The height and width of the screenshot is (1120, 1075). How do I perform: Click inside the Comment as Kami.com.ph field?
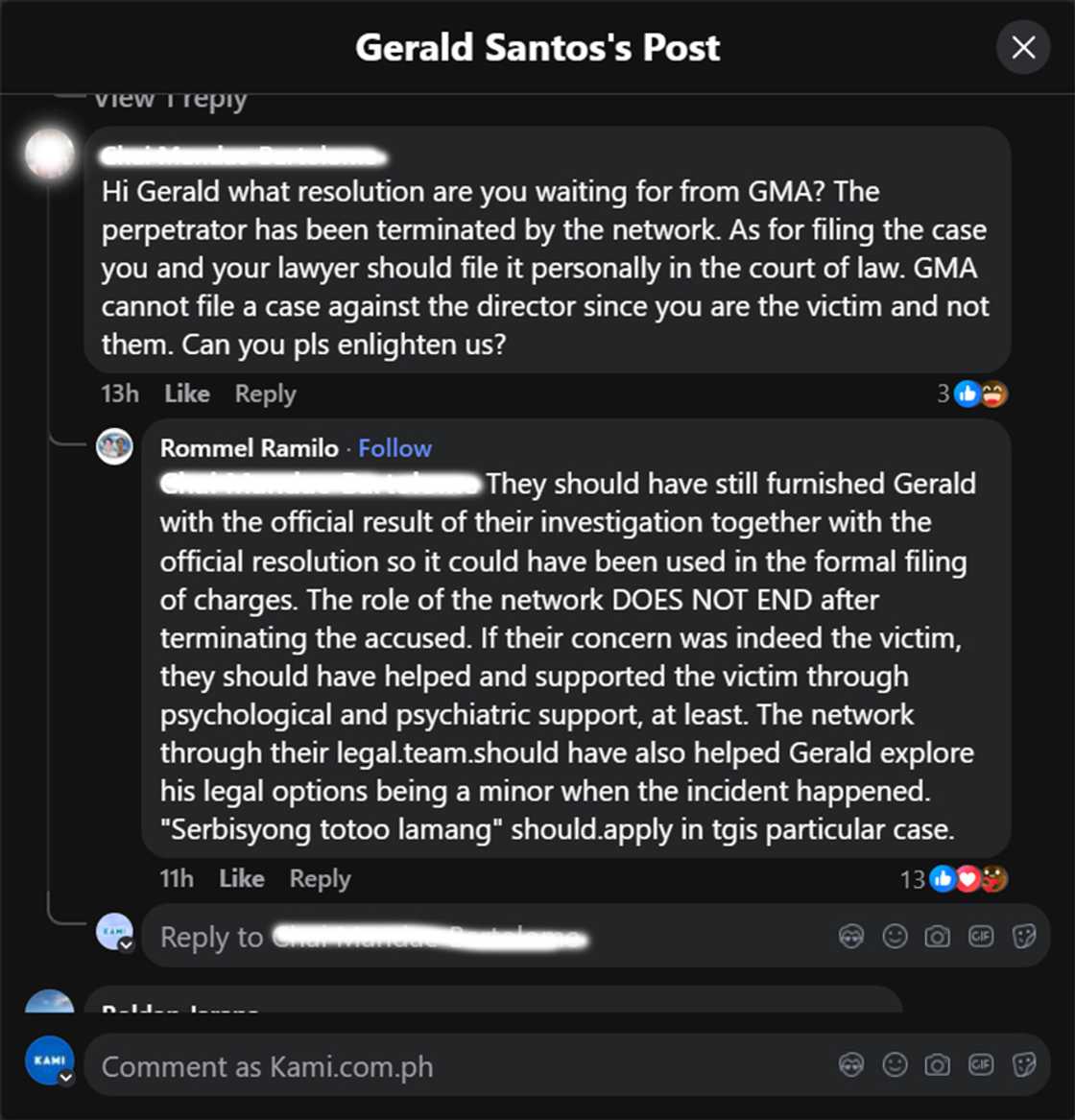384,1065
